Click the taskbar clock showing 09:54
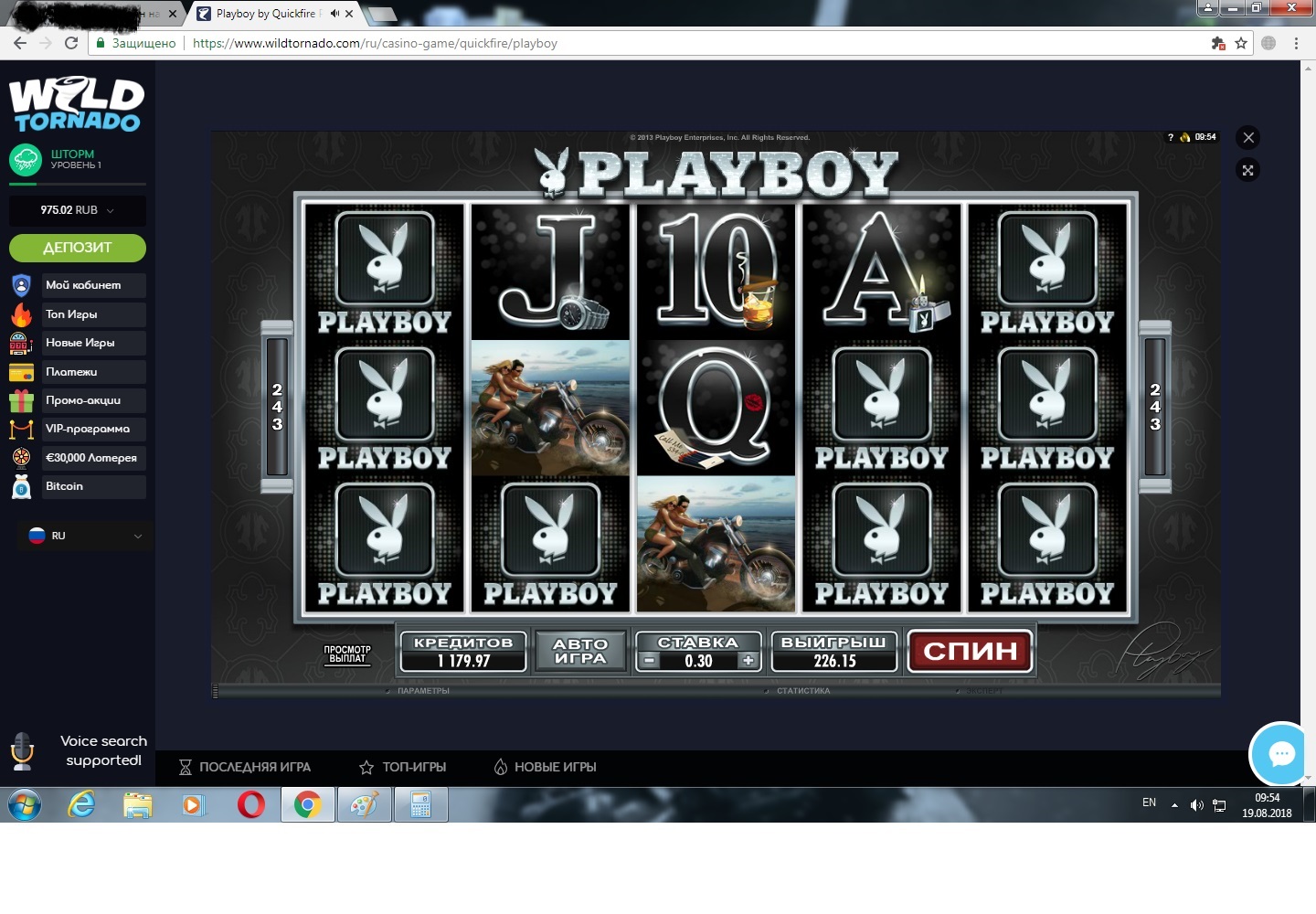Screen dimensions: 1316x914 (x=1267, y=805)
